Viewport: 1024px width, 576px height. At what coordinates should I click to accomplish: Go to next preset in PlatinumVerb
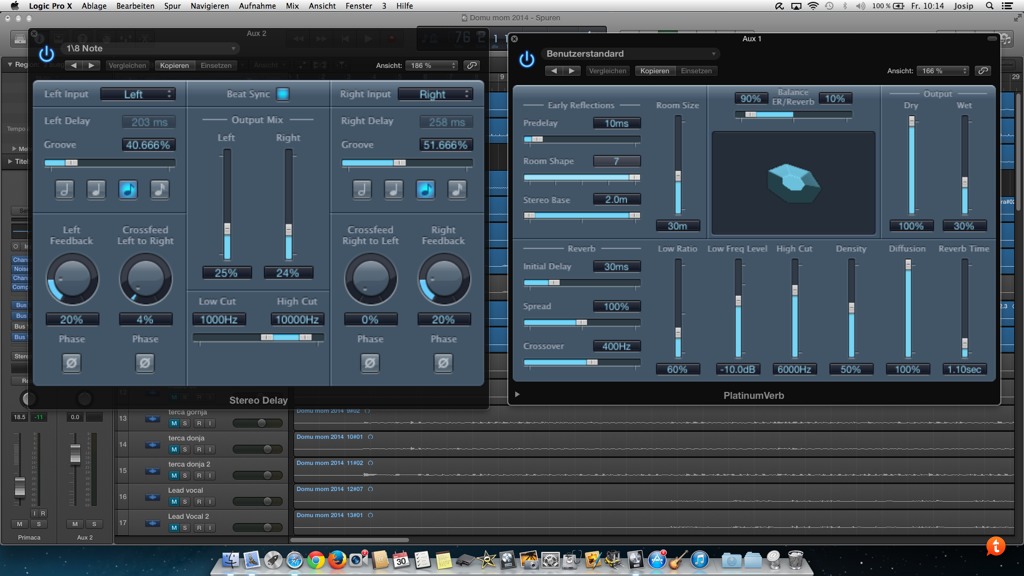[x=571, y=71]
